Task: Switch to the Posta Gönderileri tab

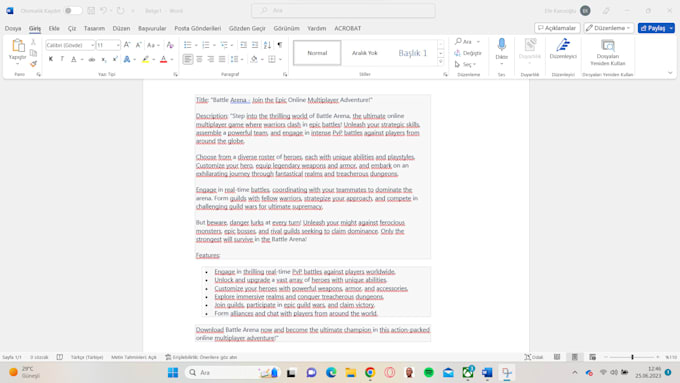Action: 198,28
